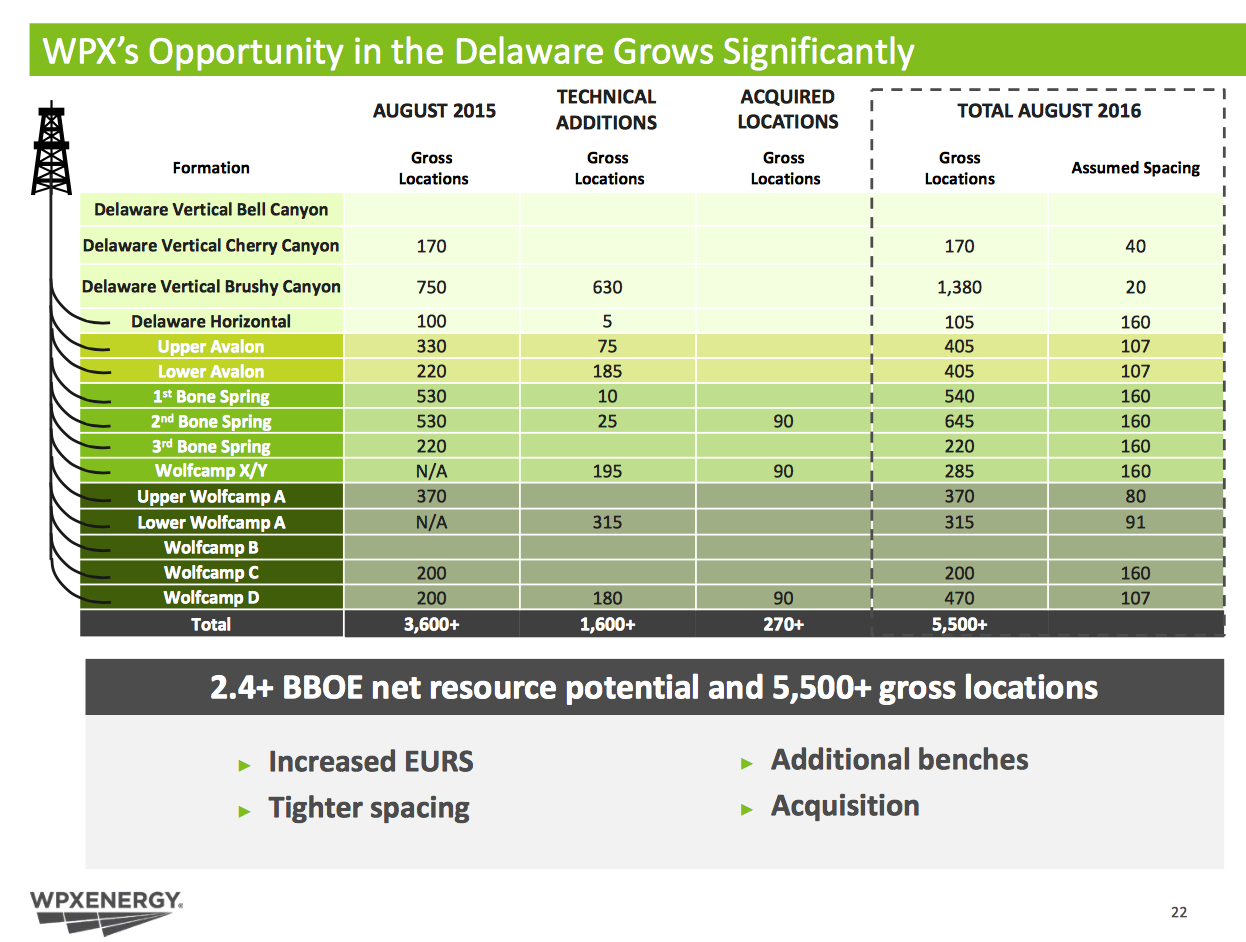This screenshot has height=942, width=1246.
Task: Click the arrow beside Additional benches
Action: click(747, 761)
